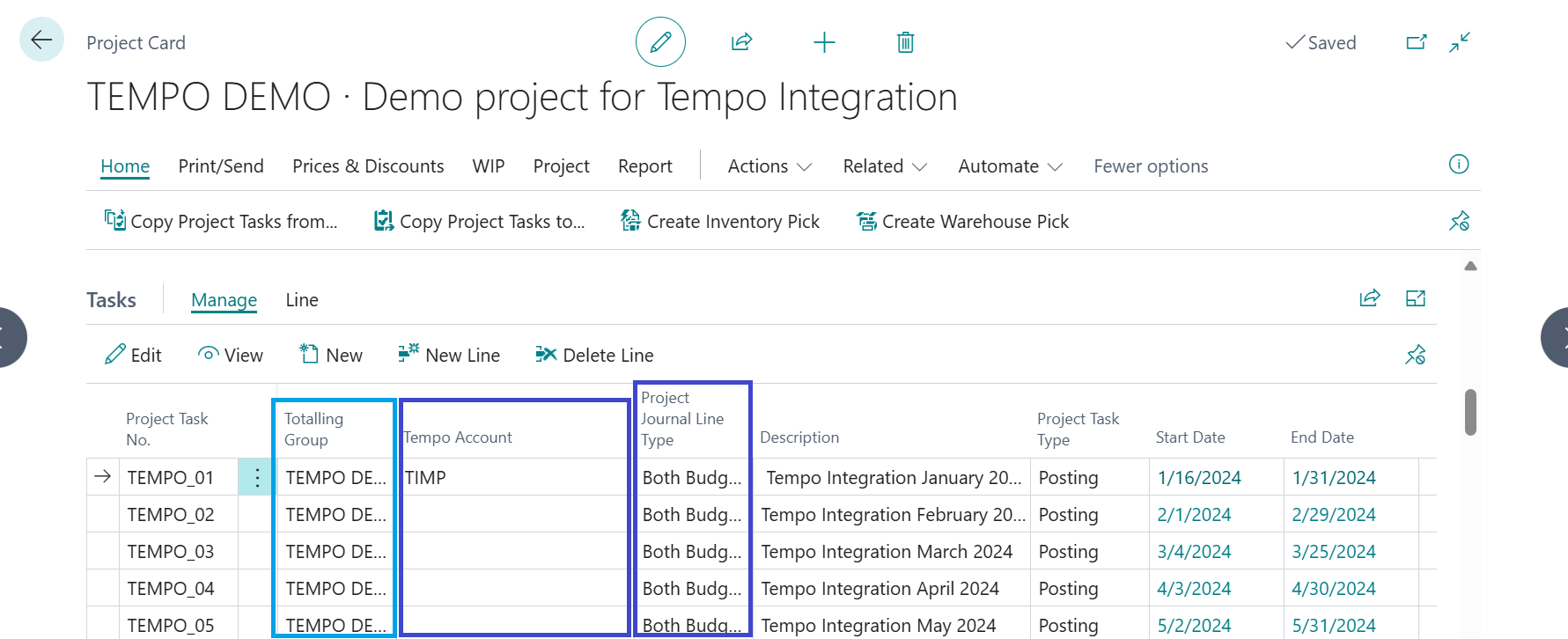The image size is (1568, 639).
Task: Expand the Automate dropdown menu
Action: (x=1011, y=166)
